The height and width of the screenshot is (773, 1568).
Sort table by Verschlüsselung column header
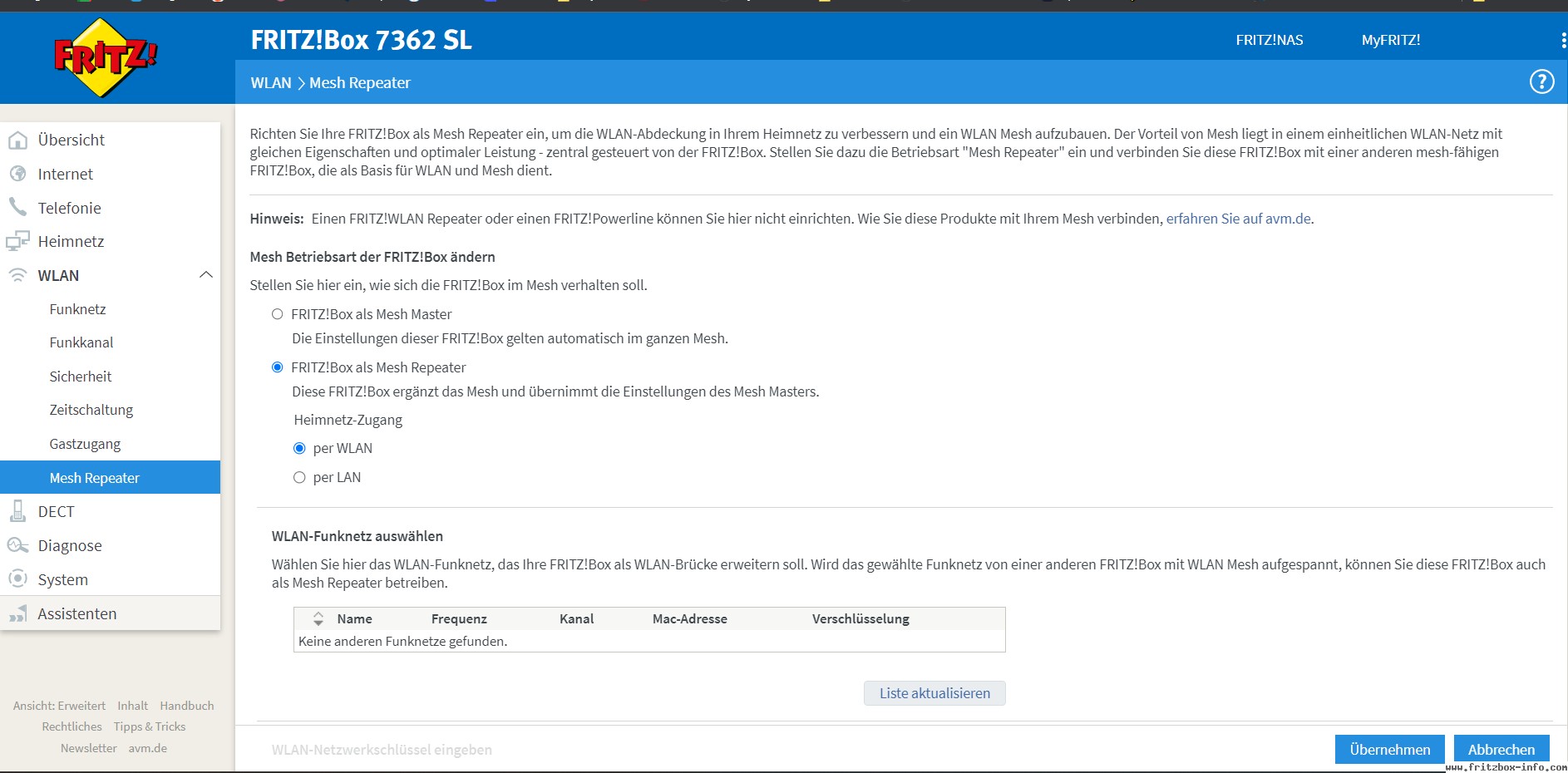[x=860, y=618]
